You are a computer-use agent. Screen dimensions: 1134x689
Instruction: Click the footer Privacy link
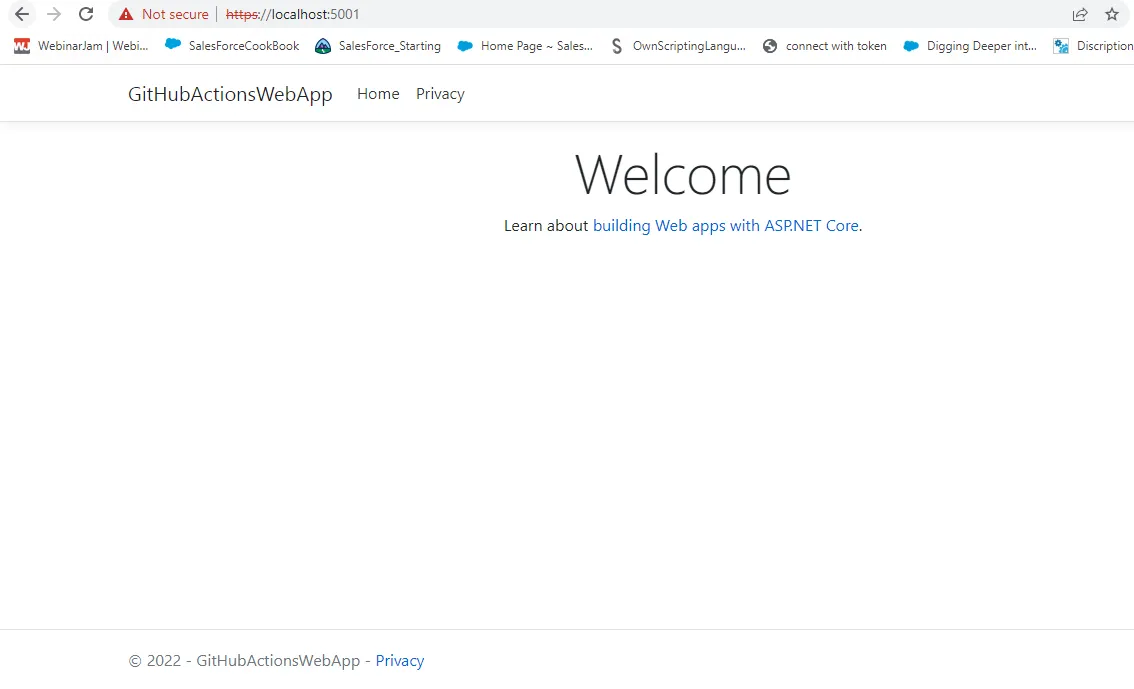399,660
